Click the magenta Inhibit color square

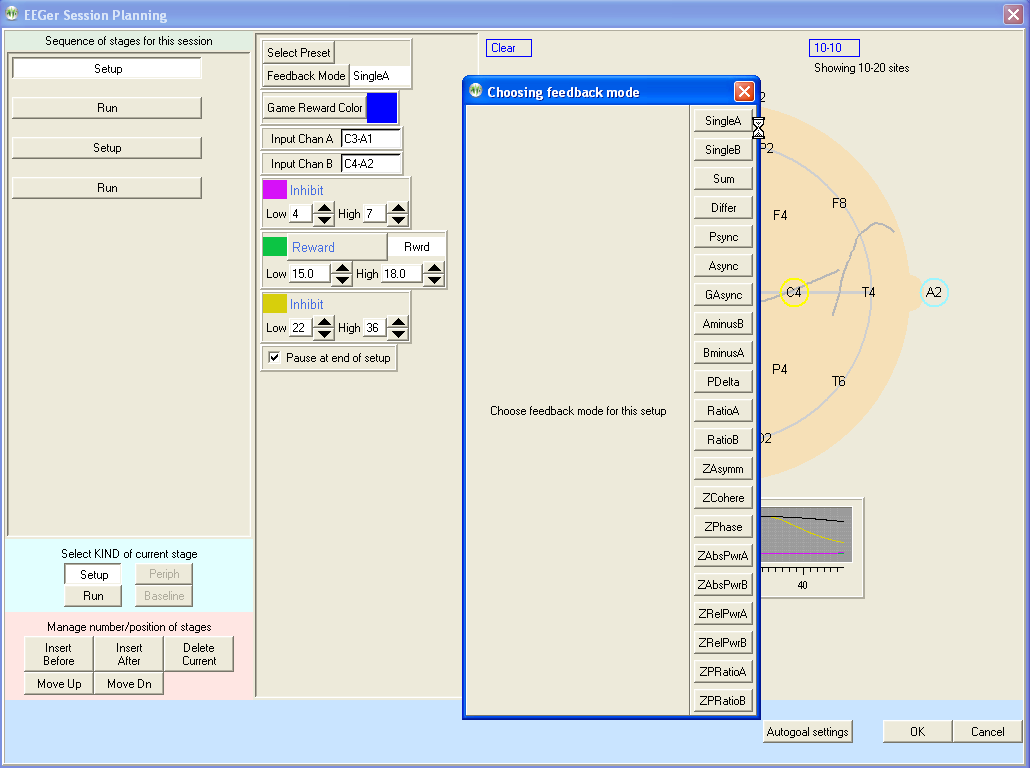pos(274,190)
